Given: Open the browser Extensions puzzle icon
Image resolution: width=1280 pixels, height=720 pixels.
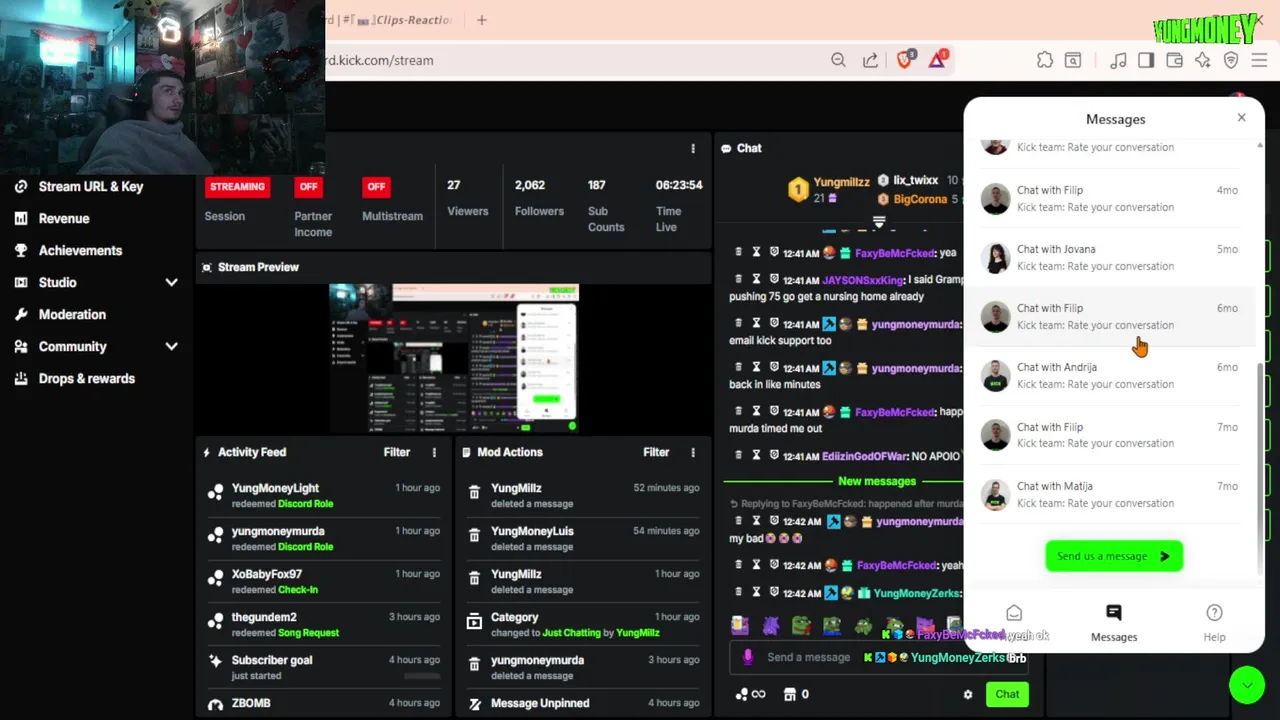Looking at the screenshot, I should coord(1045,60).
